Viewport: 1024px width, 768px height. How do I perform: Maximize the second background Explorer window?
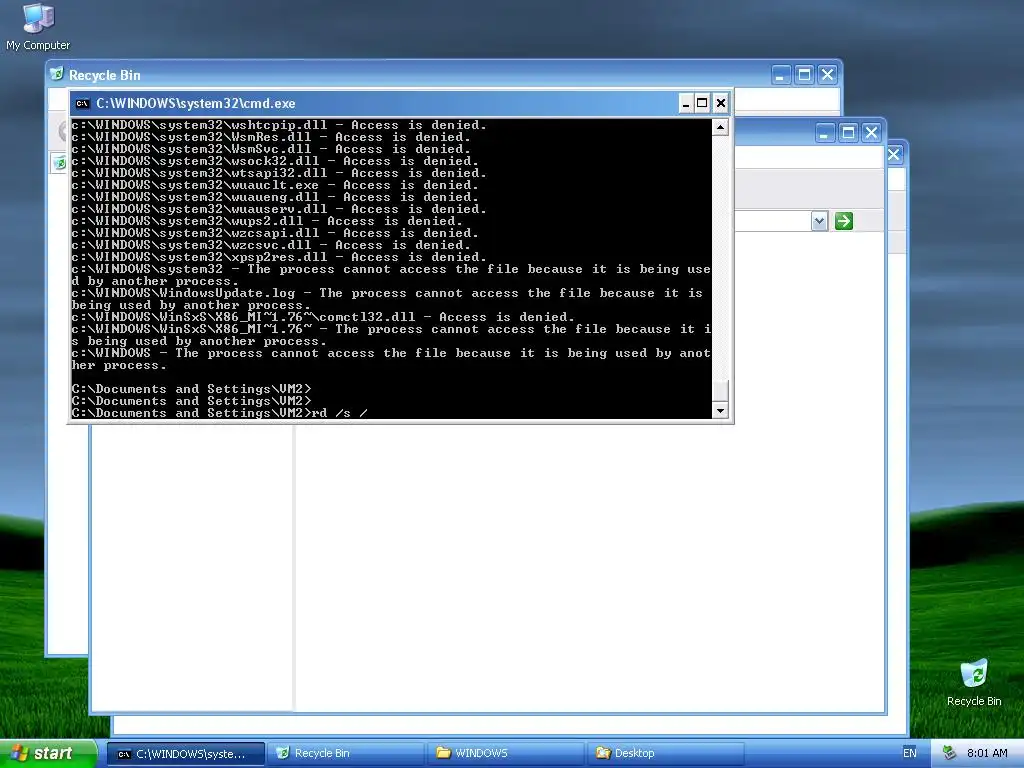(848, 133)
